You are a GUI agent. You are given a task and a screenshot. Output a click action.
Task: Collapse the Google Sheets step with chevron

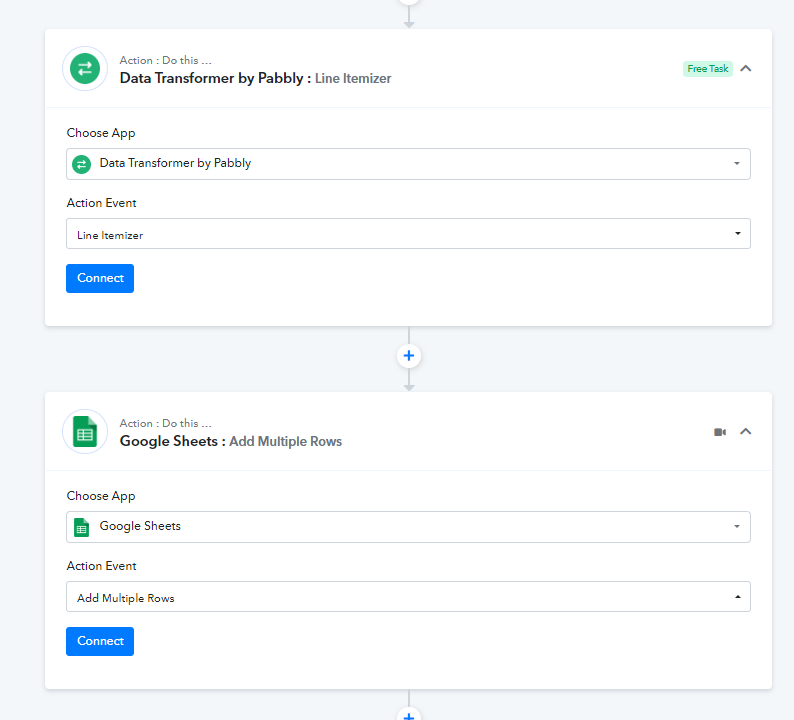pyautogui.click(x=745, y=431)
